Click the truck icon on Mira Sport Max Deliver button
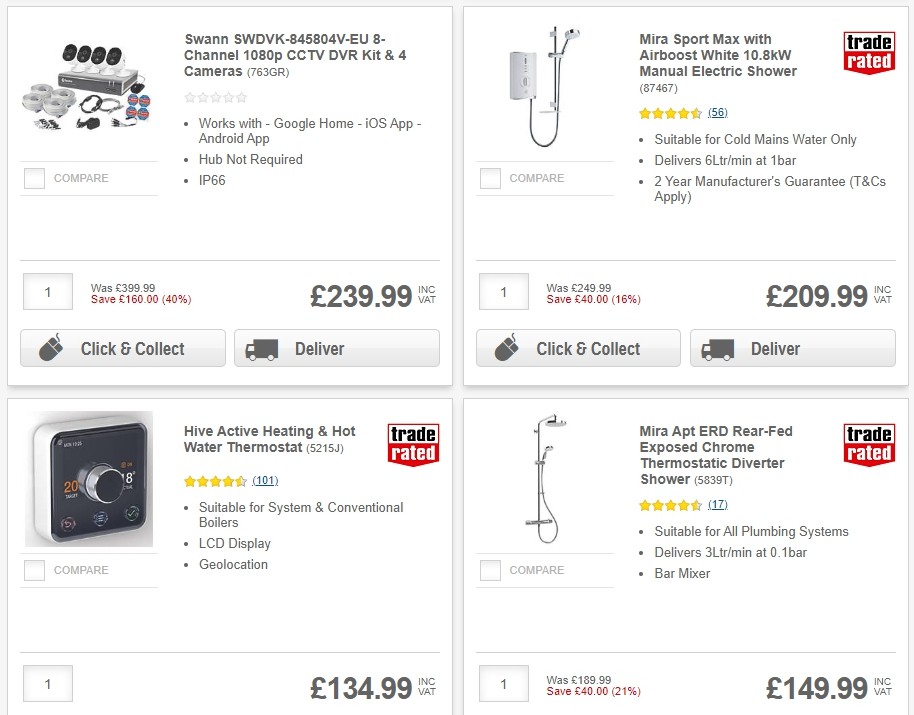This screenshot has height=715, width=914. tap(719, 348)
